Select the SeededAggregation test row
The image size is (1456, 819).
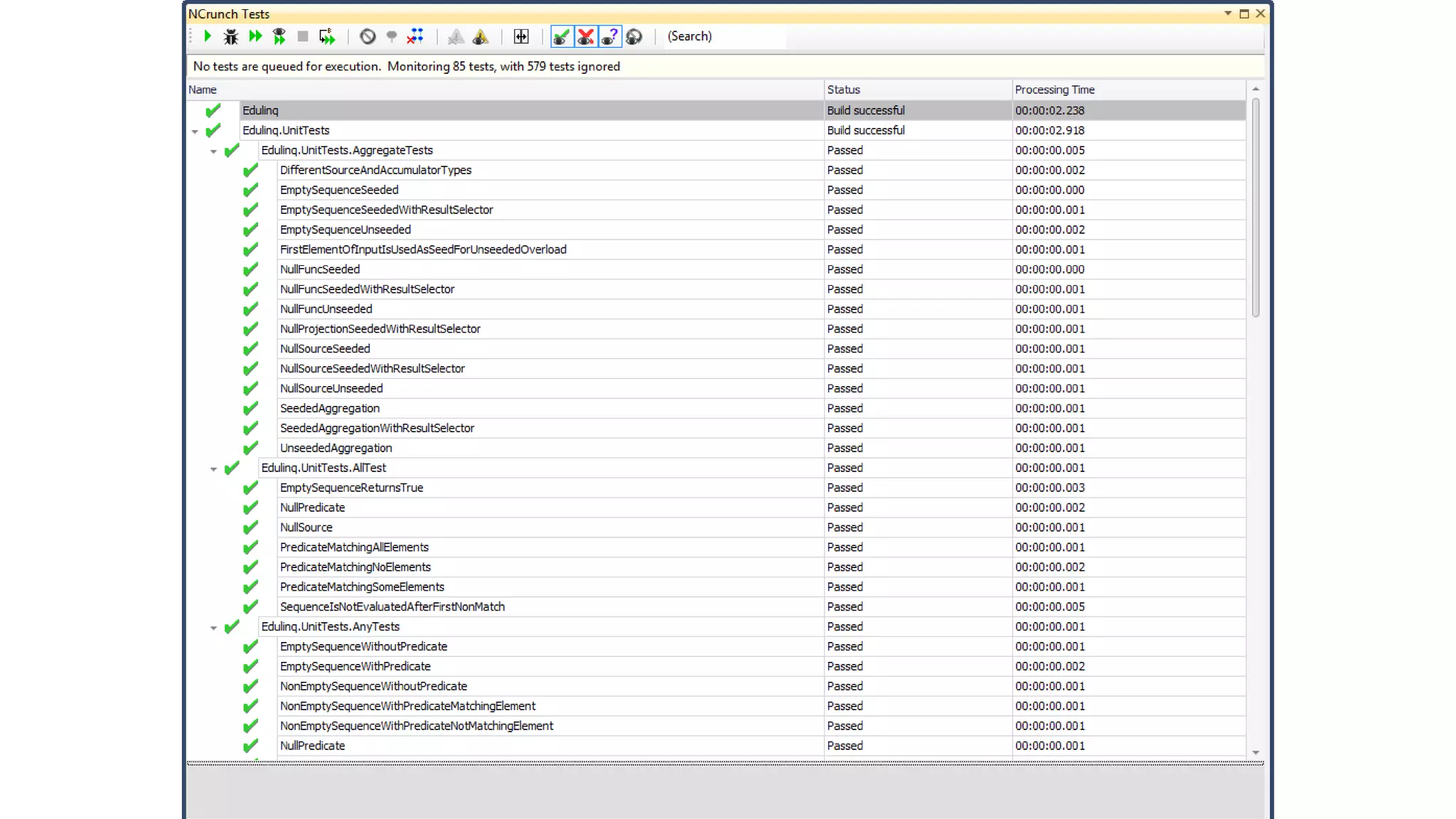(330, 408)
